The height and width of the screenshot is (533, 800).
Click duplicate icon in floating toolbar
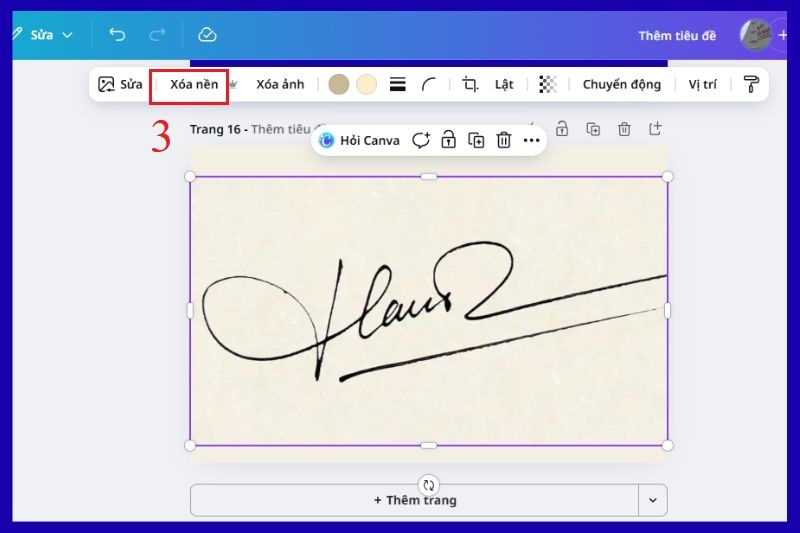click(476, 140)
